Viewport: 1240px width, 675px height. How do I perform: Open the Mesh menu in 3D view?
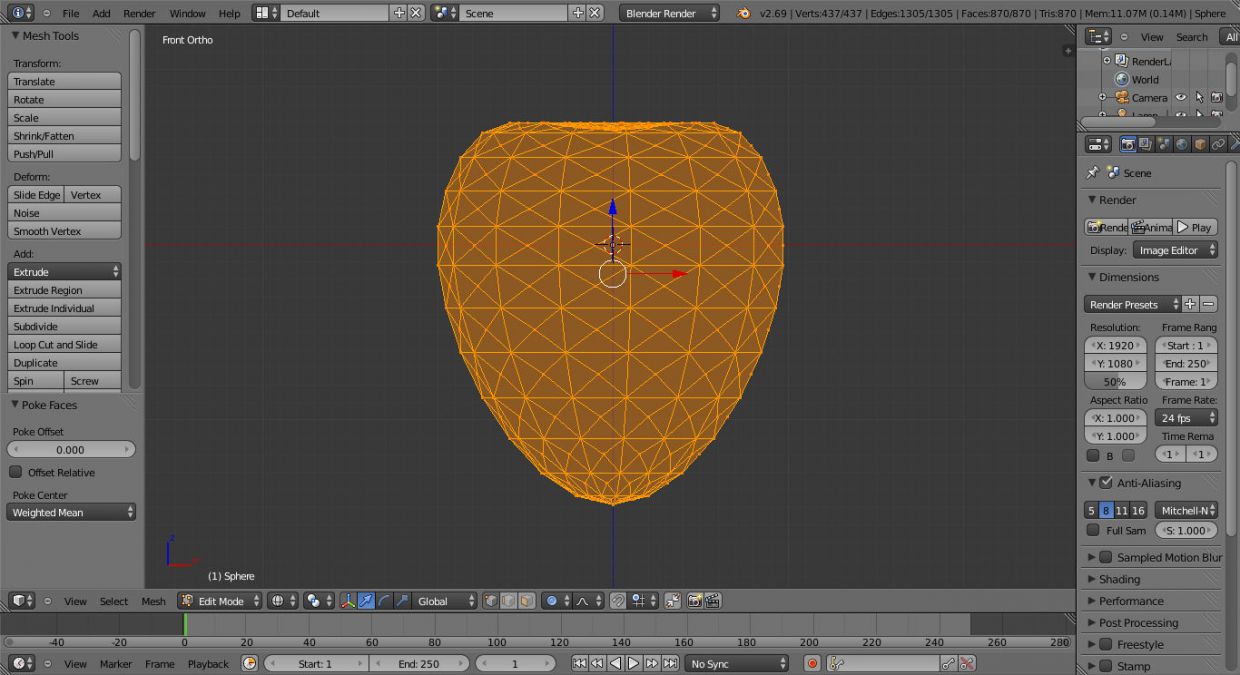pos(153,601)
